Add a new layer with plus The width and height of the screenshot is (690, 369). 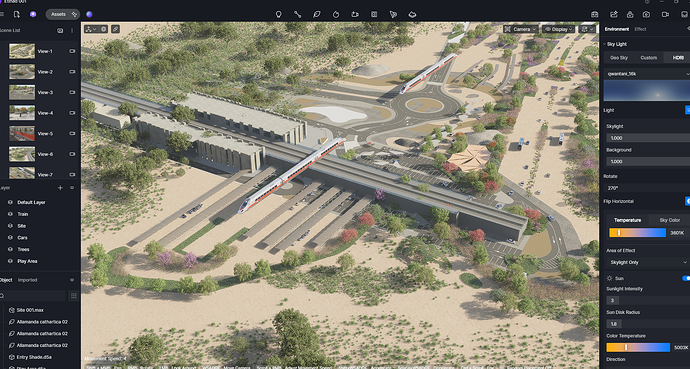(60, 188)
